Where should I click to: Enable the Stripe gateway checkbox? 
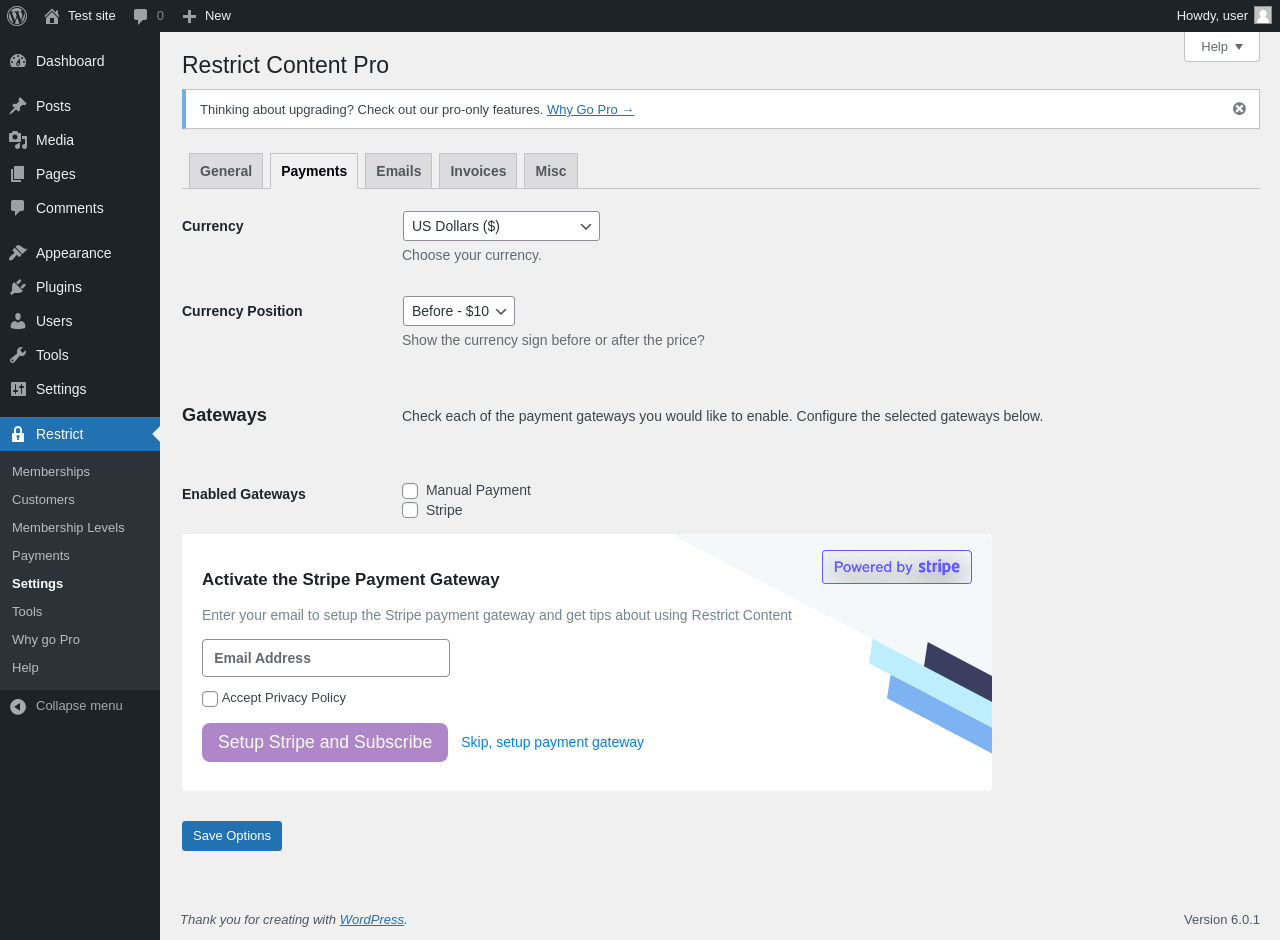[410, 510]
